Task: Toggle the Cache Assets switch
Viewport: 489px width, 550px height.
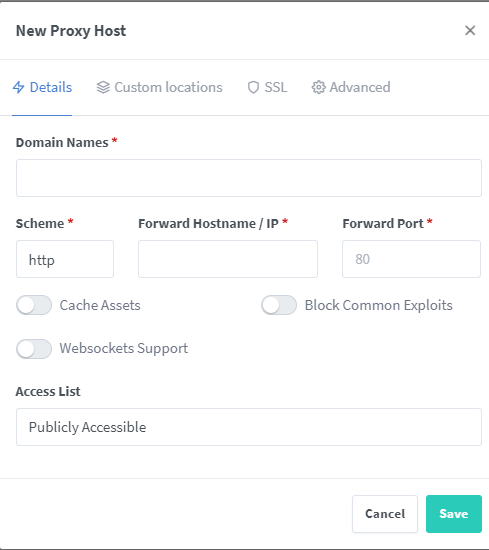Action: (x=34, y=305)
